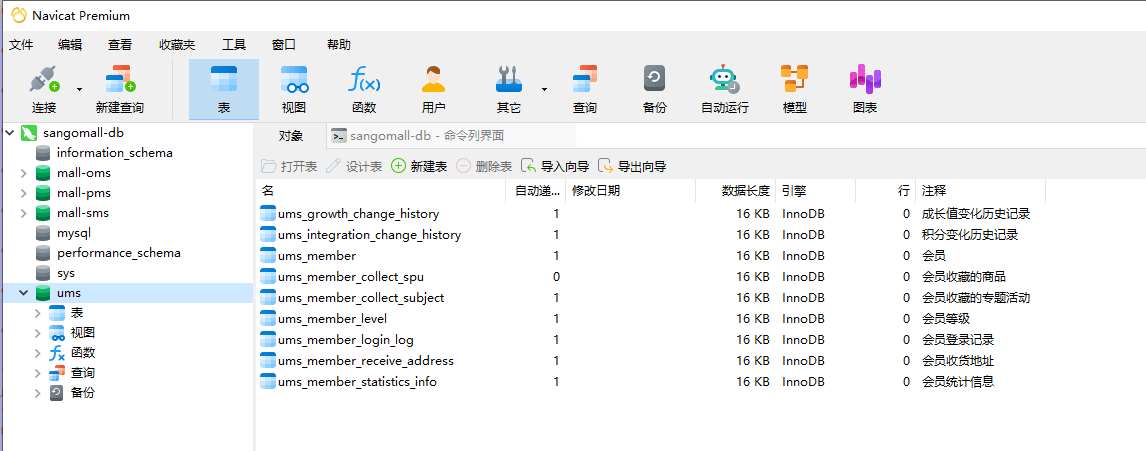Expand the mall-pms database

(x=23, y=193)
